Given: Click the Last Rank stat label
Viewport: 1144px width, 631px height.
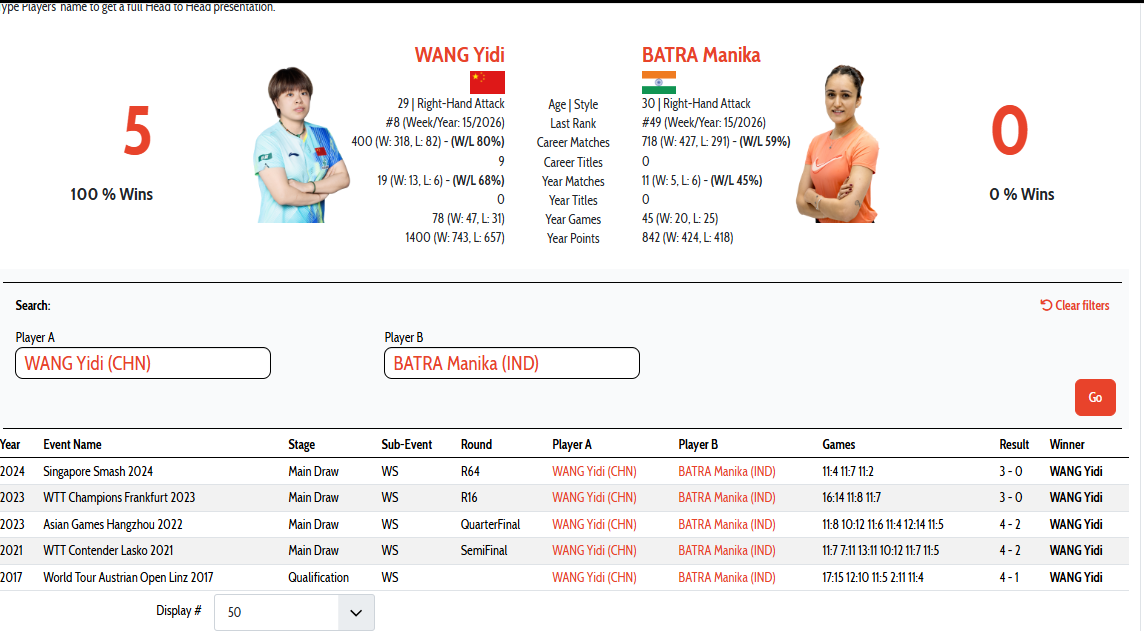Looking at the screenshot, I should (x=573, y=123).
